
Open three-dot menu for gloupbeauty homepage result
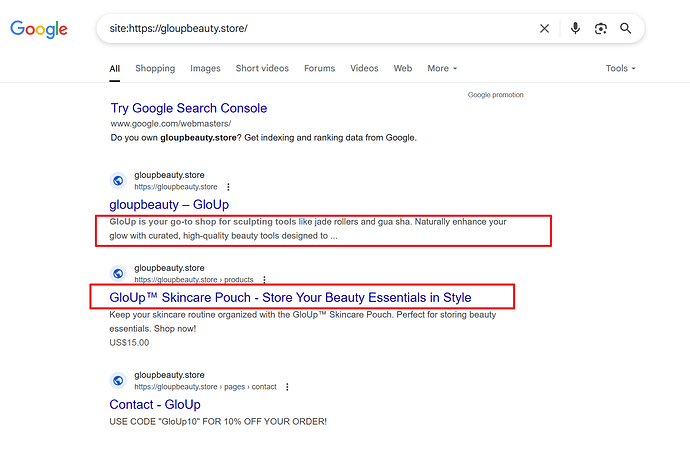click(x=228, y=187)
